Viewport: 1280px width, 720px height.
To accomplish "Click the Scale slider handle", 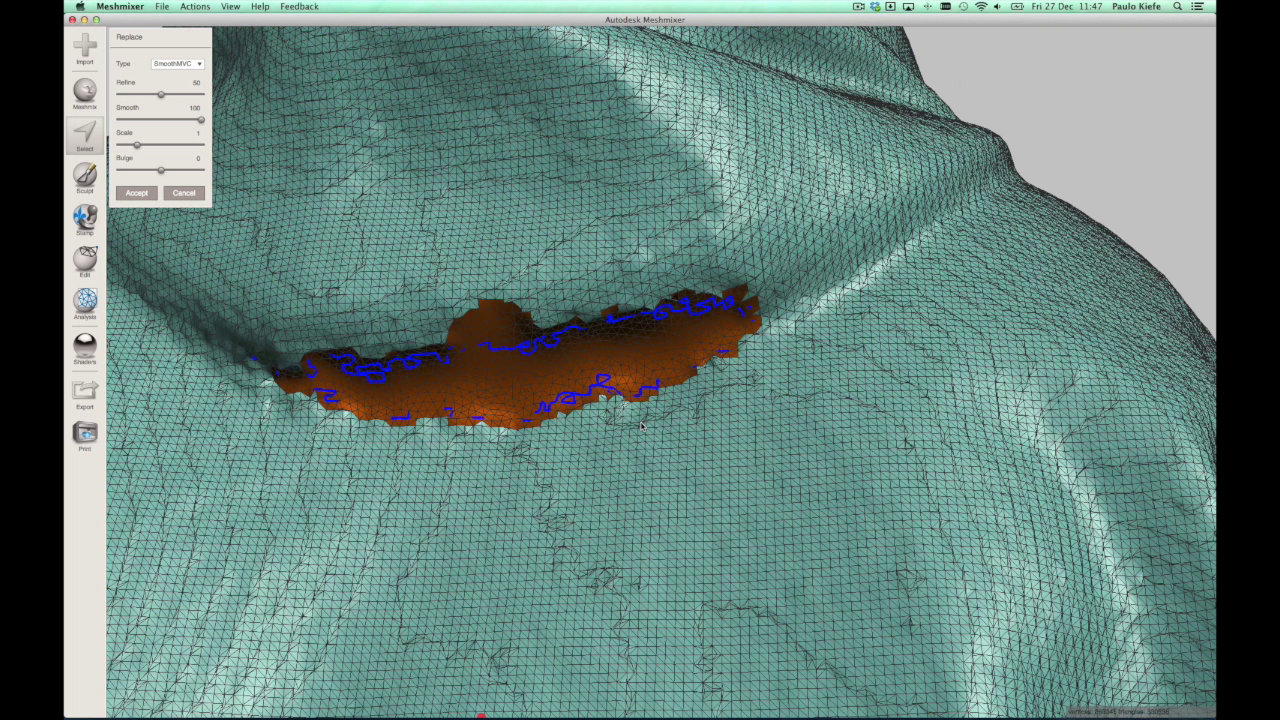I will click(137, 145).
